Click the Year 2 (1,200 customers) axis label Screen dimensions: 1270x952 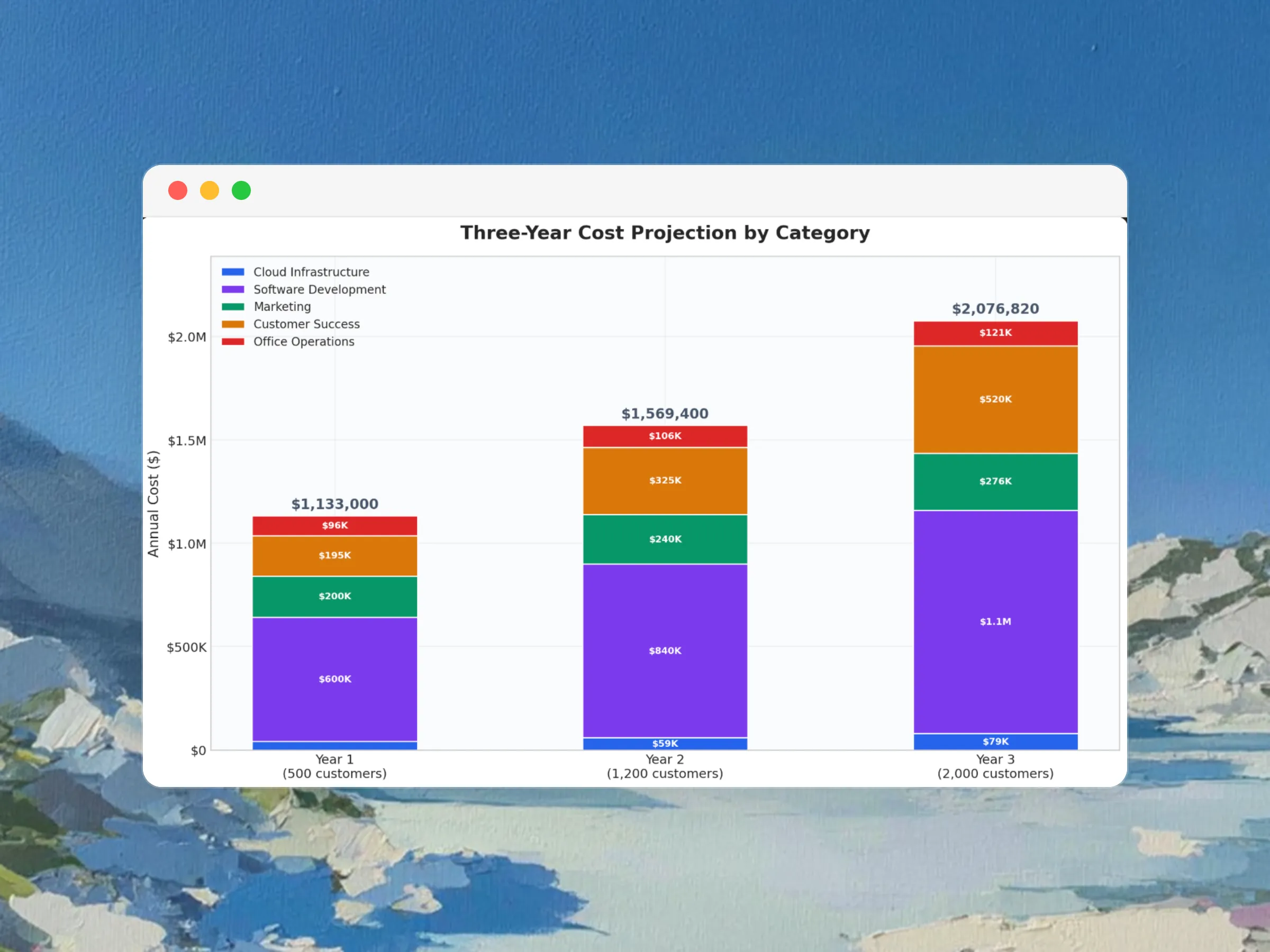pyautogui.click(x=665, y=767)
